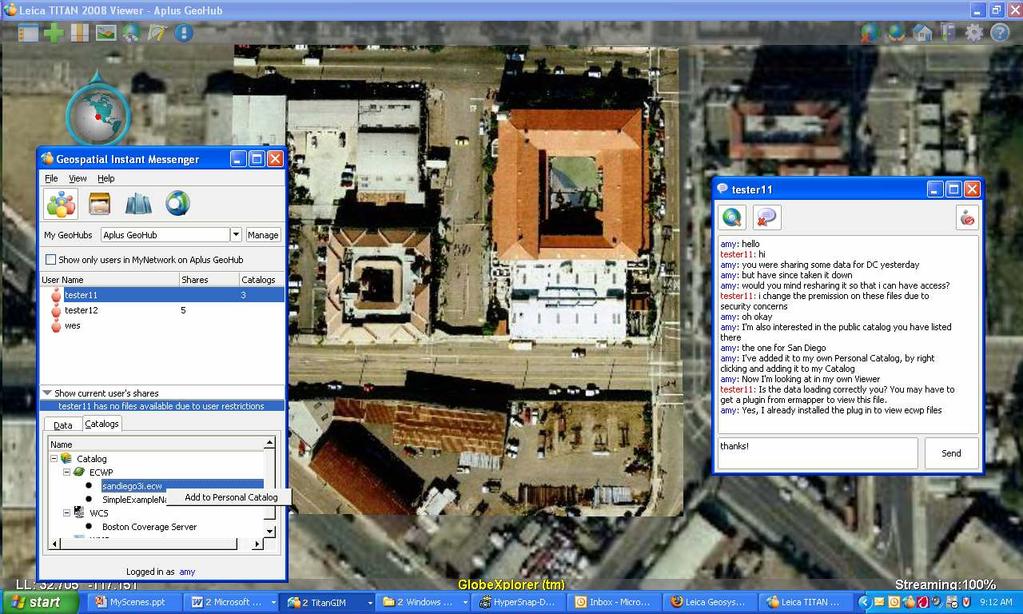The image size is (1023, 614).
Task: Click the red user icon in tester11 chat
Action: [x=967, y=217]
